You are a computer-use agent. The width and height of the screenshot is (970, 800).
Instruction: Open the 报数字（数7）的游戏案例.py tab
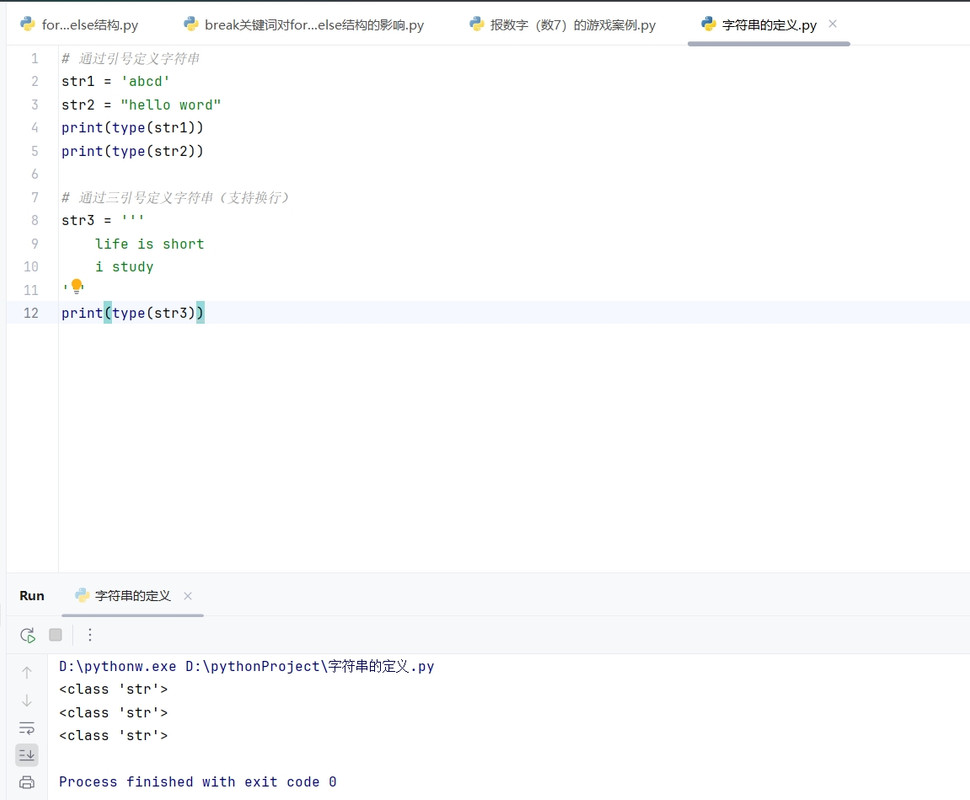(x=562, y=25)
